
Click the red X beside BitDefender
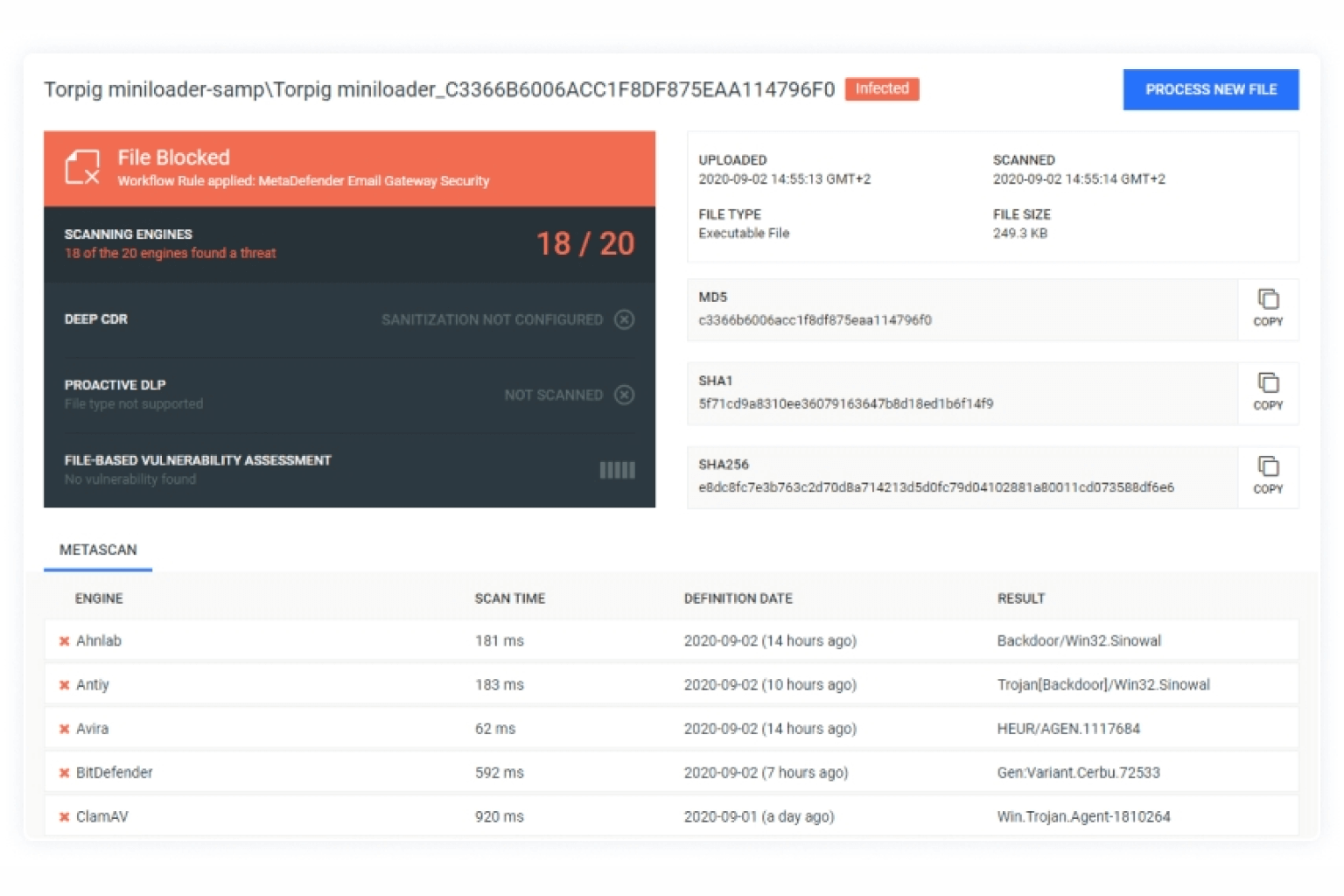click(x=64, y=773)
